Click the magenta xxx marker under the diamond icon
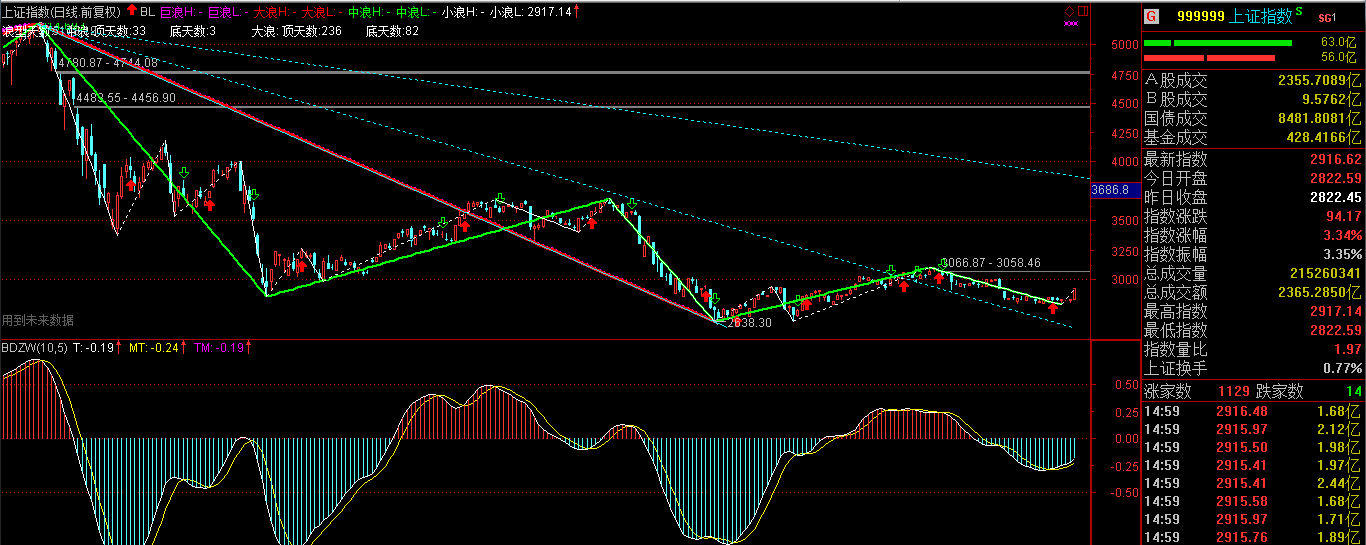The height and width of the screenshot is (545, 1366). [1071, 24]
